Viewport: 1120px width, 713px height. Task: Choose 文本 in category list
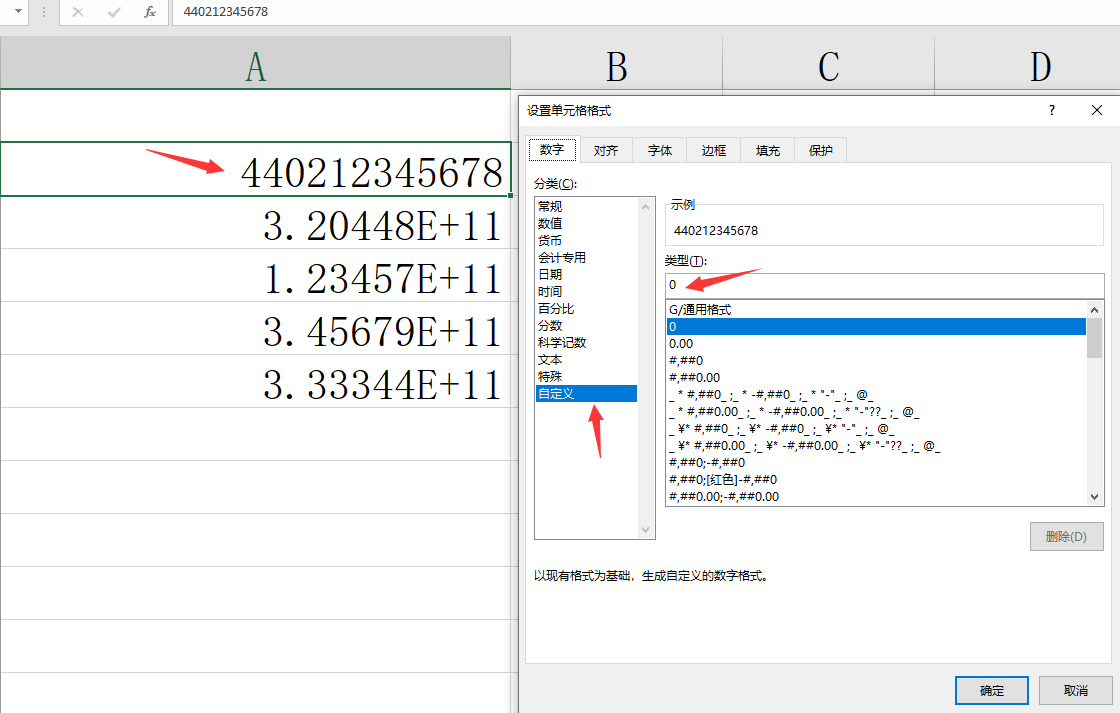(586, 359)
